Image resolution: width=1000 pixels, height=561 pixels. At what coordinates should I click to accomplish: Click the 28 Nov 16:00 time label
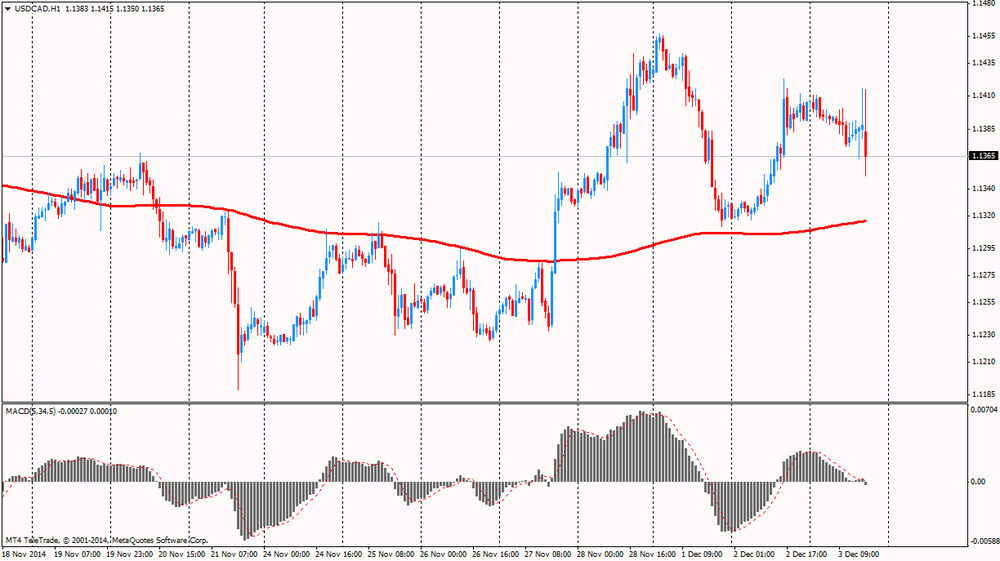click(652, 555)
